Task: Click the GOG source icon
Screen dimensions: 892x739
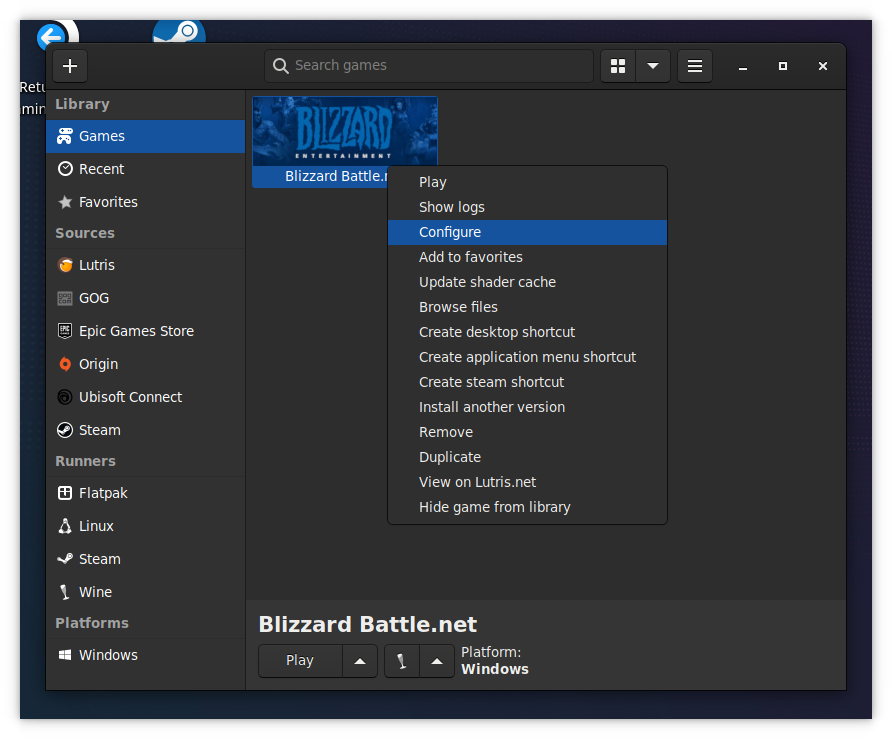Action: click(x=65, y=298)
